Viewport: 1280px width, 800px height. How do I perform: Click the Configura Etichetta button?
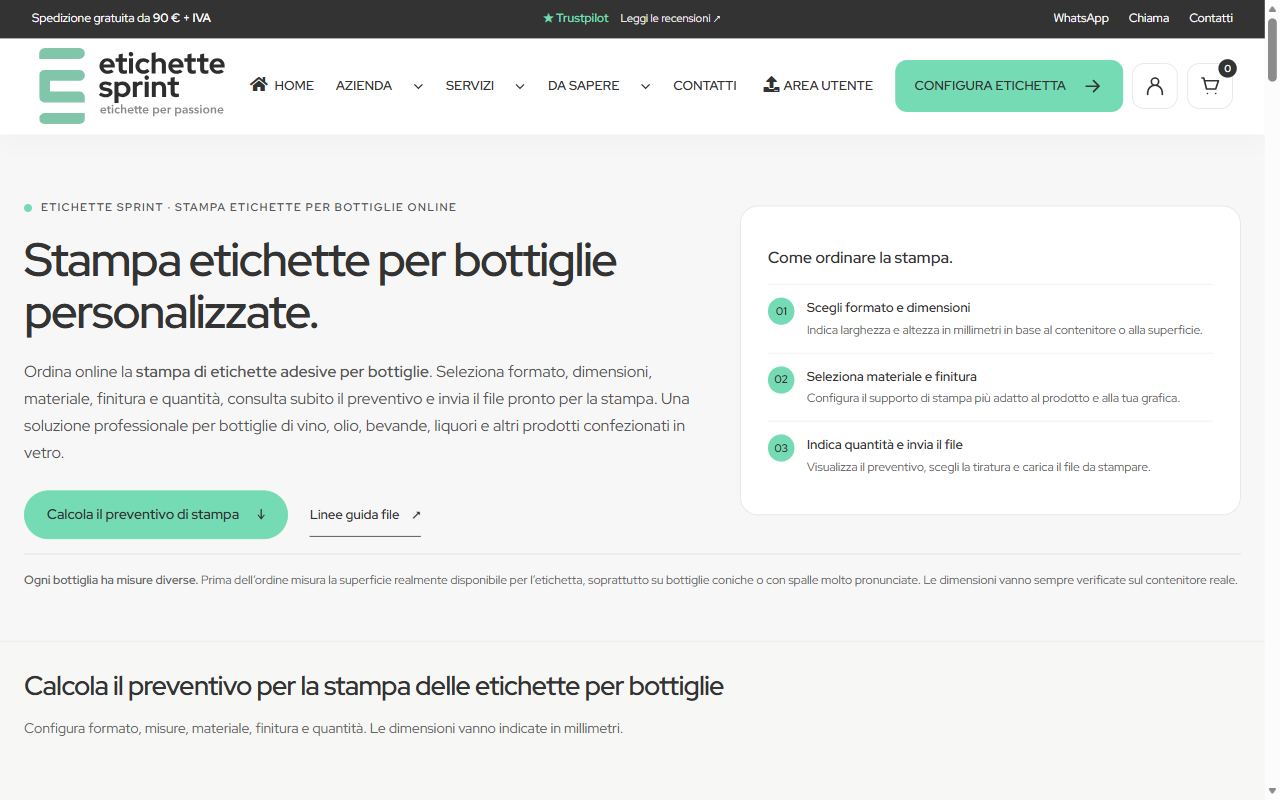pyautogui.click(x=1009, y=86)
